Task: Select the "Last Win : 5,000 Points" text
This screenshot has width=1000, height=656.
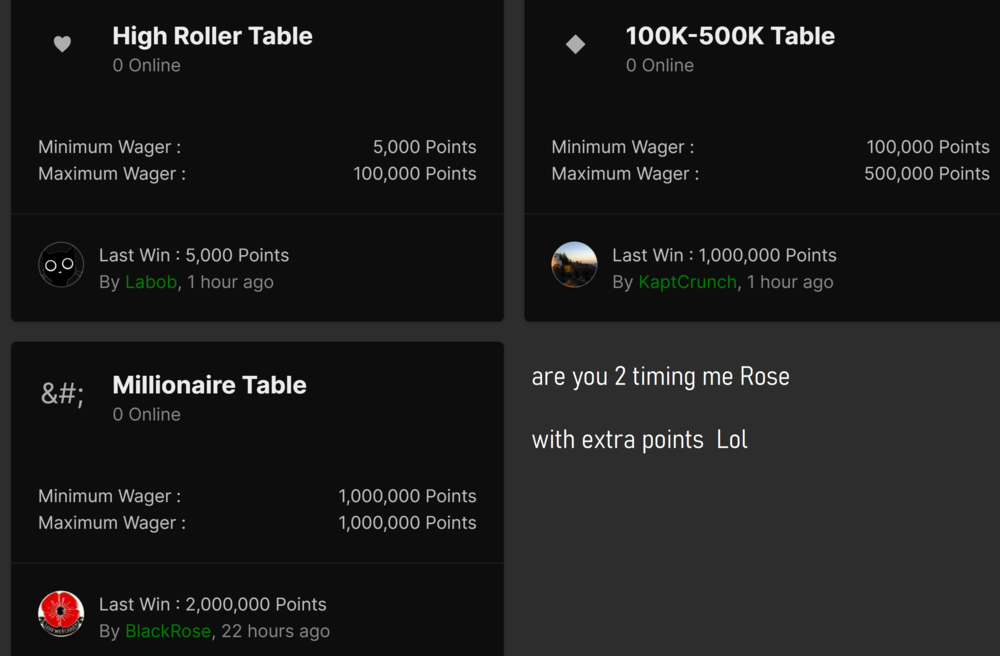Action: tap(194, 255)
